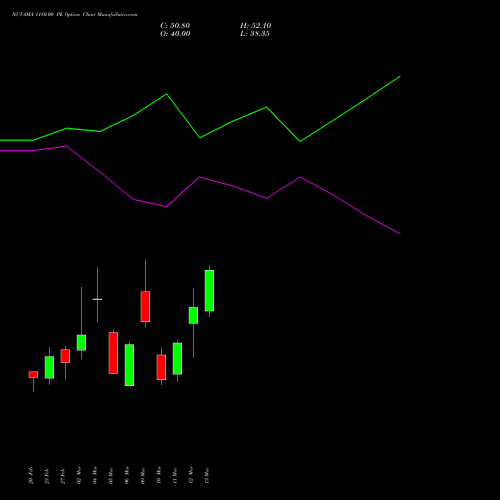Click the green candle between 20 Feb and 27 Feb
The image size is (500, 500).
point(49,367)
